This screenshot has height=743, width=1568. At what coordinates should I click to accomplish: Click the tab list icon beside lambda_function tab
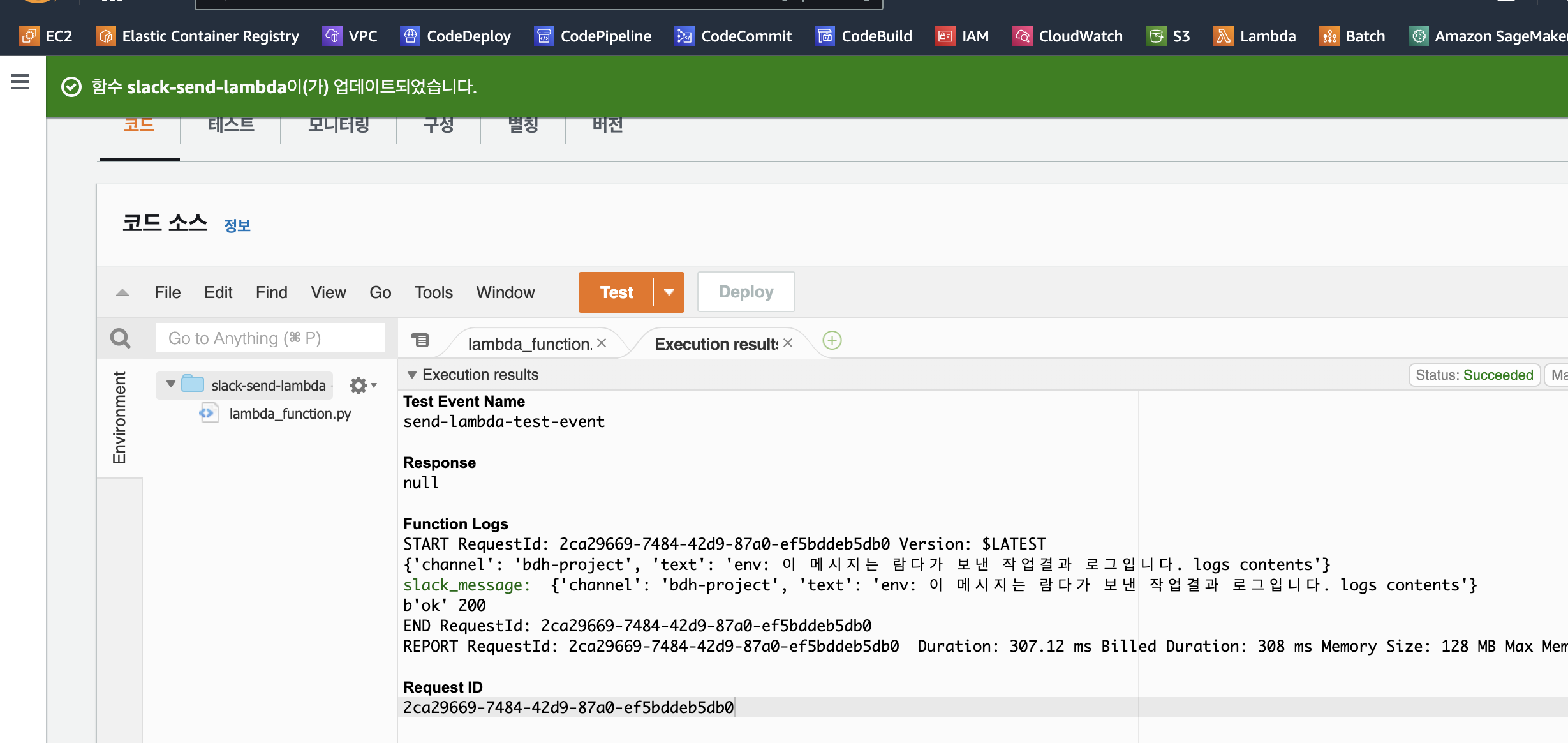420,340
